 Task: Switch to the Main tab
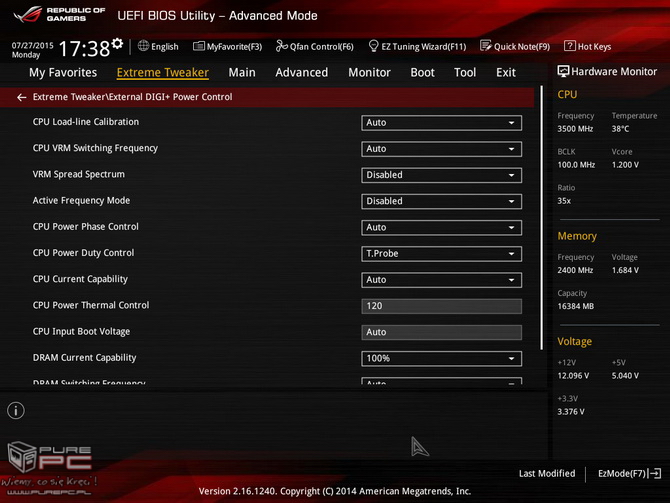click(242, 73)
